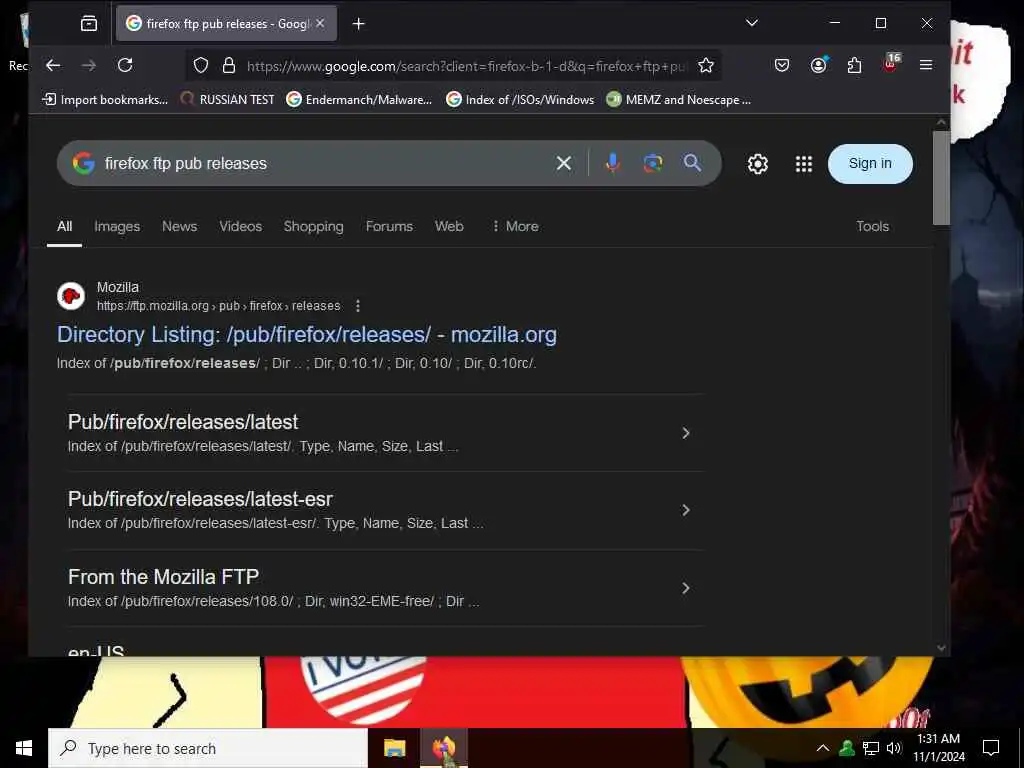View site security padlock info
Viewport: 1024px width, 768px height.
(x=229, y=65)
